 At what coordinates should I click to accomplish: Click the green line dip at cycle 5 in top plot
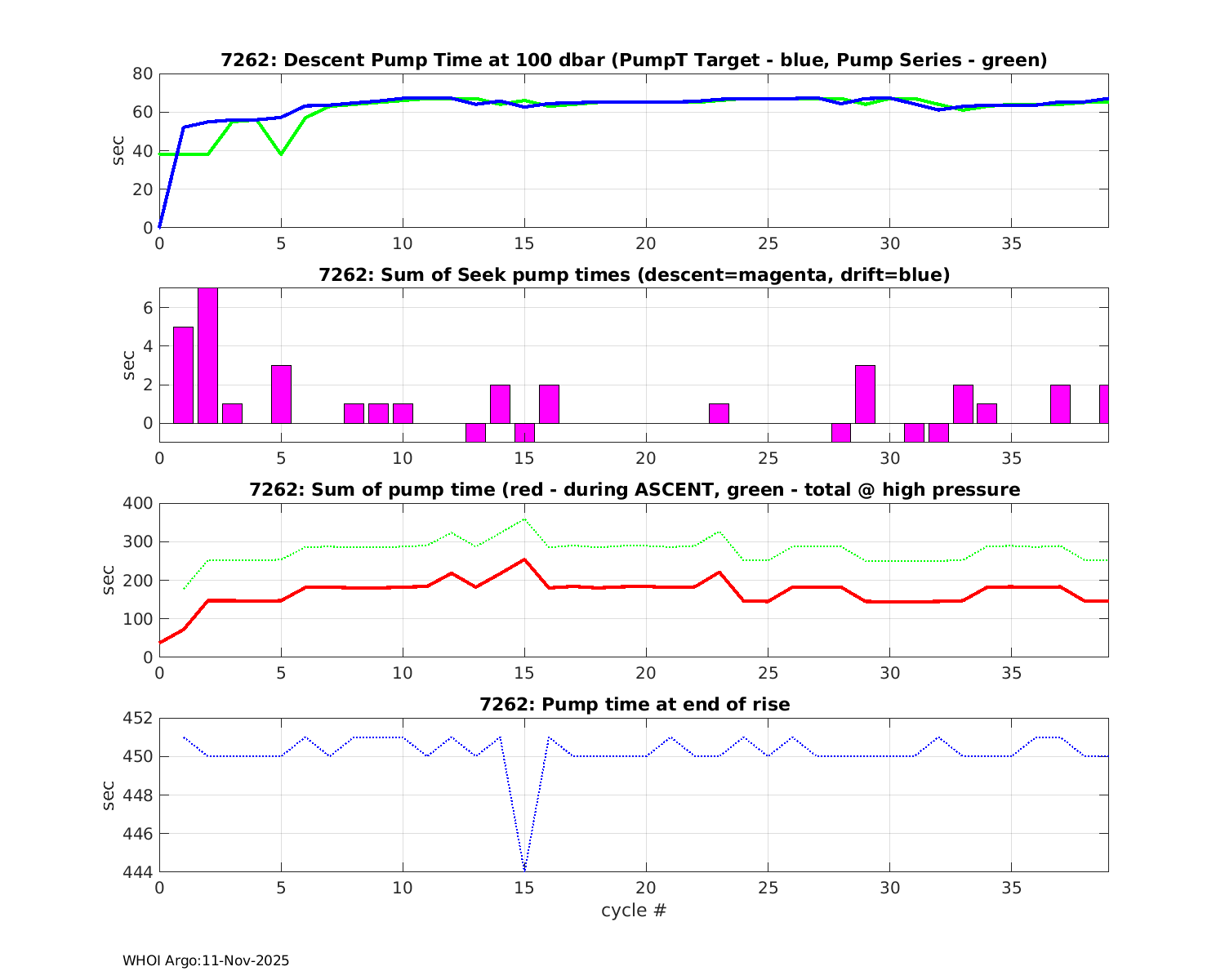pyautogui.click(x=281, y=154)
